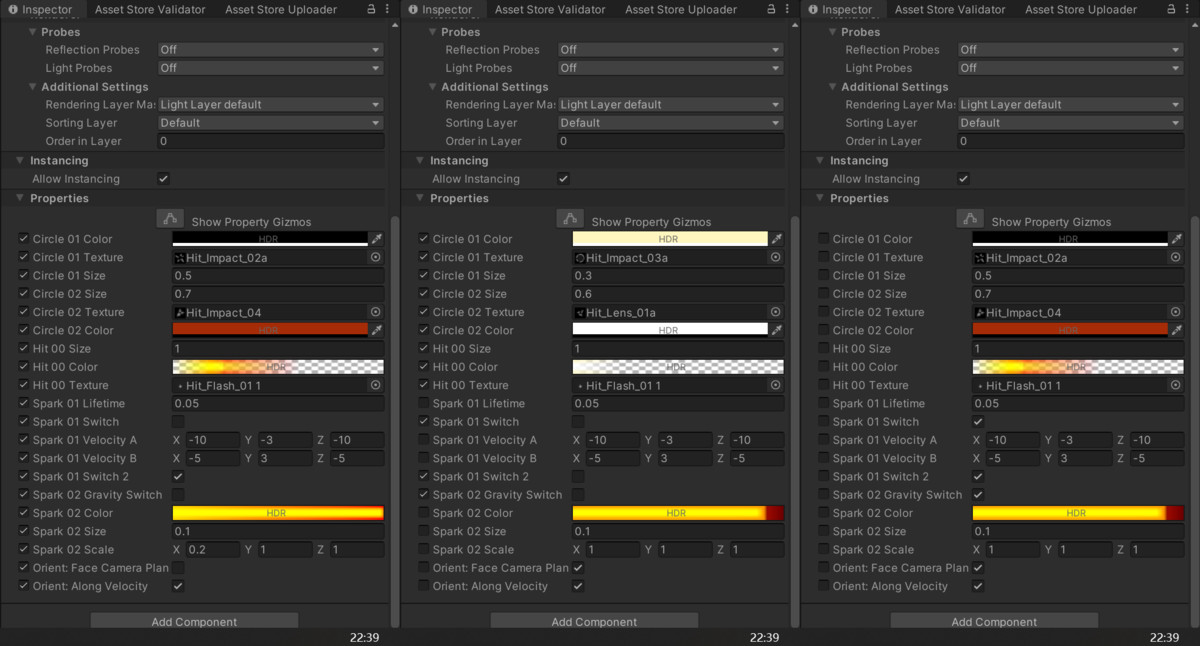Click the Circle 01 Size field in the middle panel
The width and height of the screenshot is (1200, 646).
[678, 276]
